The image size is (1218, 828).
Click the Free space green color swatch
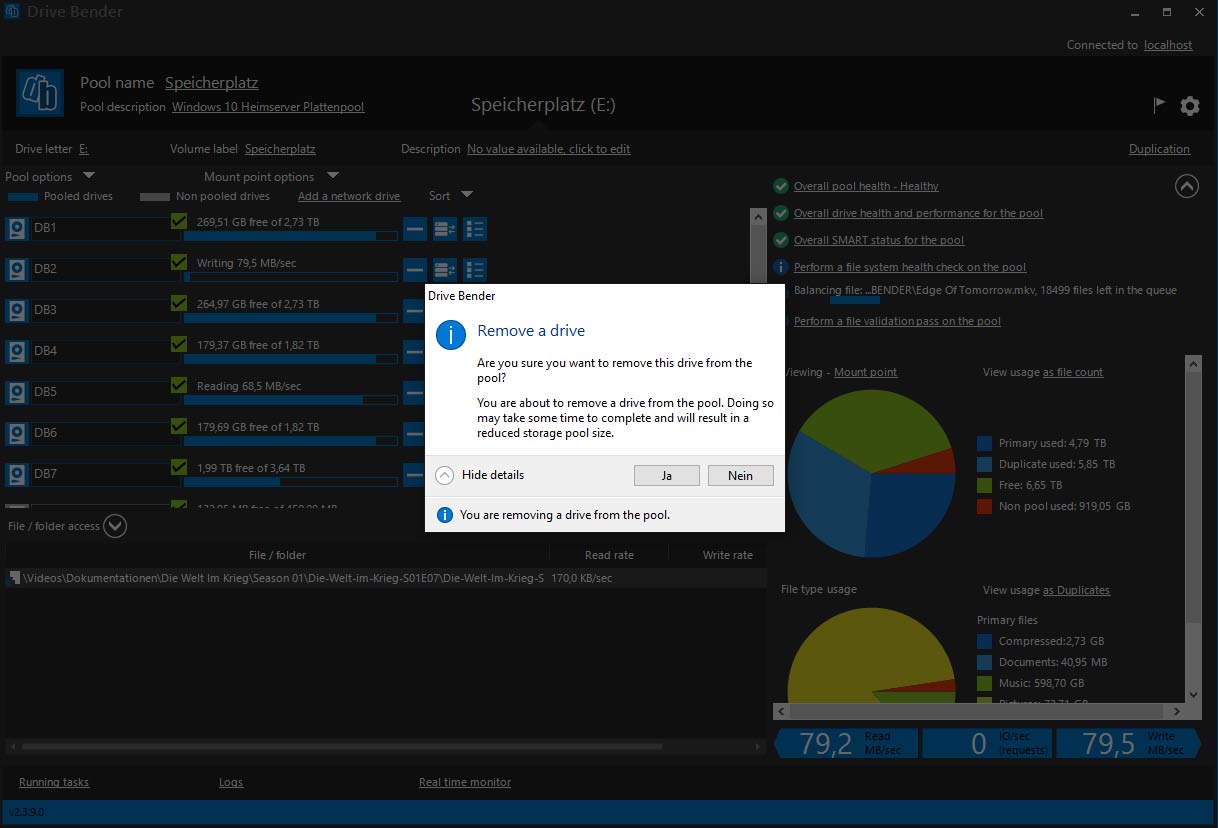tap(984, 485)
